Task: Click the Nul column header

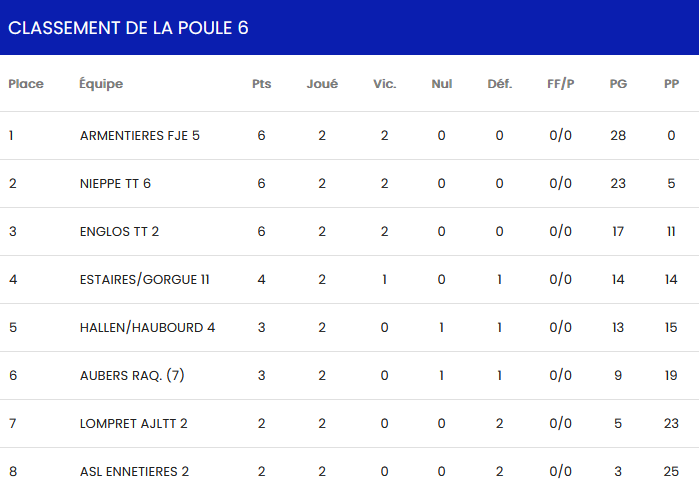Action: point(441,84)
